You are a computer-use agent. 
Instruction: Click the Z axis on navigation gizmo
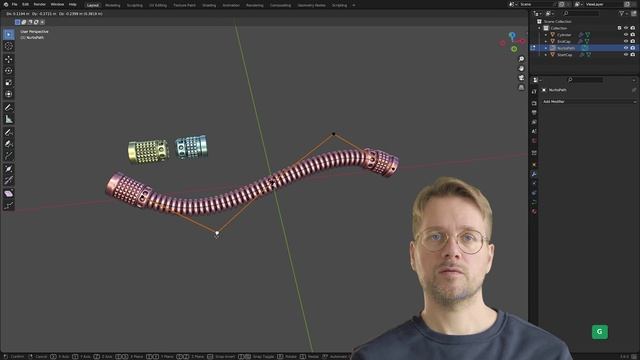(x=512, y=36)
